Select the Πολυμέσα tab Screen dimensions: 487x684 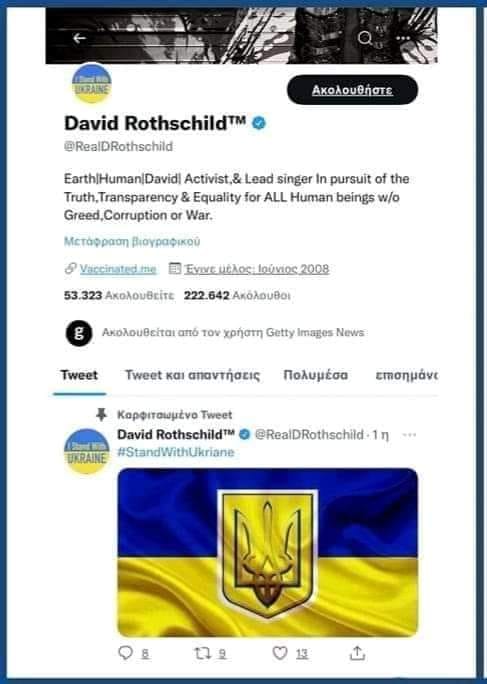[x=316, y=375]
